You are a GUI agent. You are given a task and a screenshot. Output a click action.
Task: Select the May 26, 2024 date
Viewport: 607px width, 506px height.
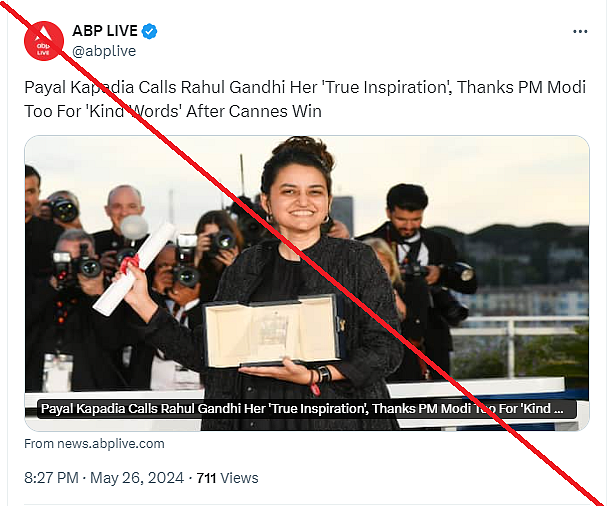point(137,478)
